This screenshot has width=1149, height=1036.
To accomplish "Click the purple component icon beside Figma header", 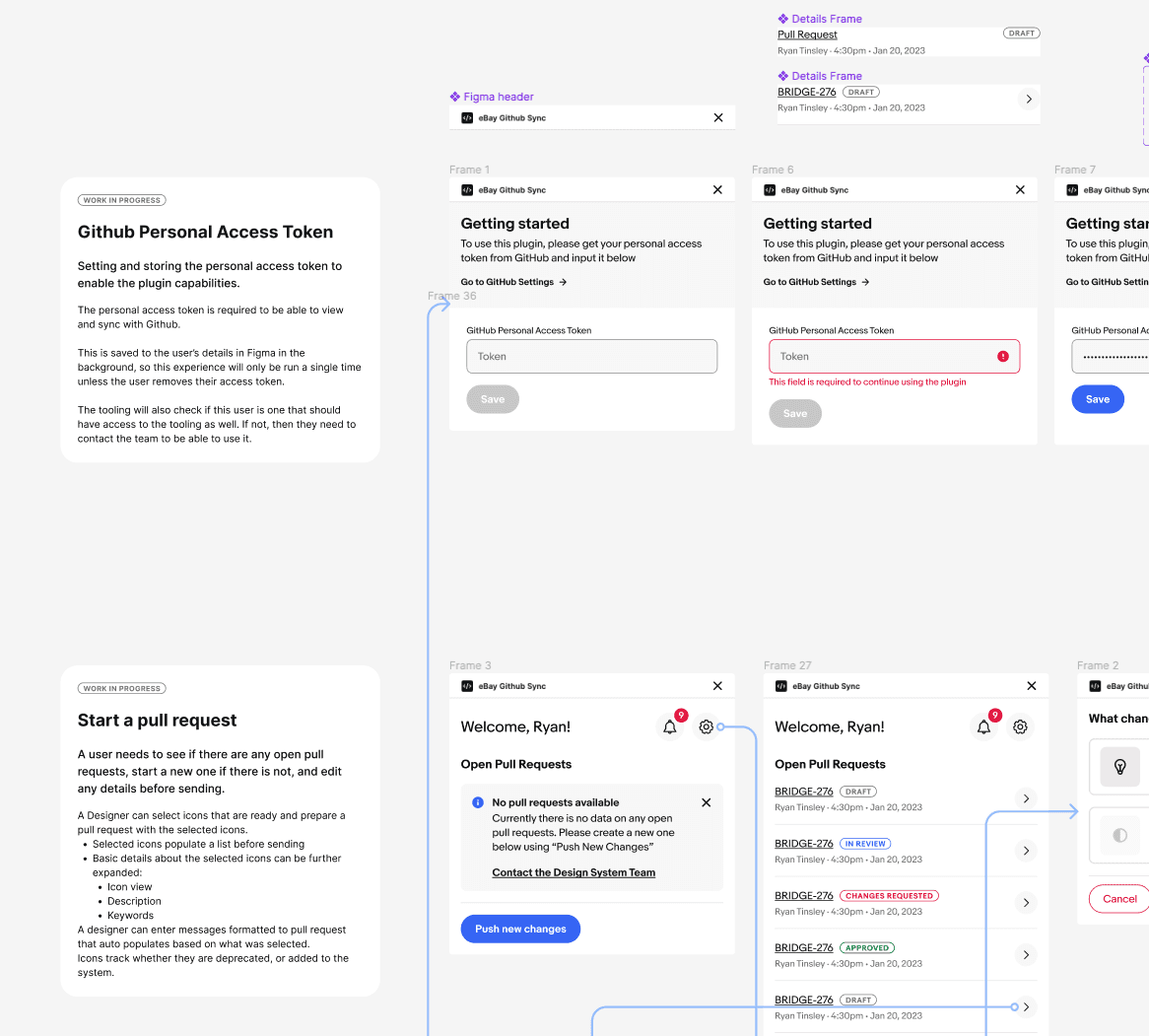I will tap(455, 97).
